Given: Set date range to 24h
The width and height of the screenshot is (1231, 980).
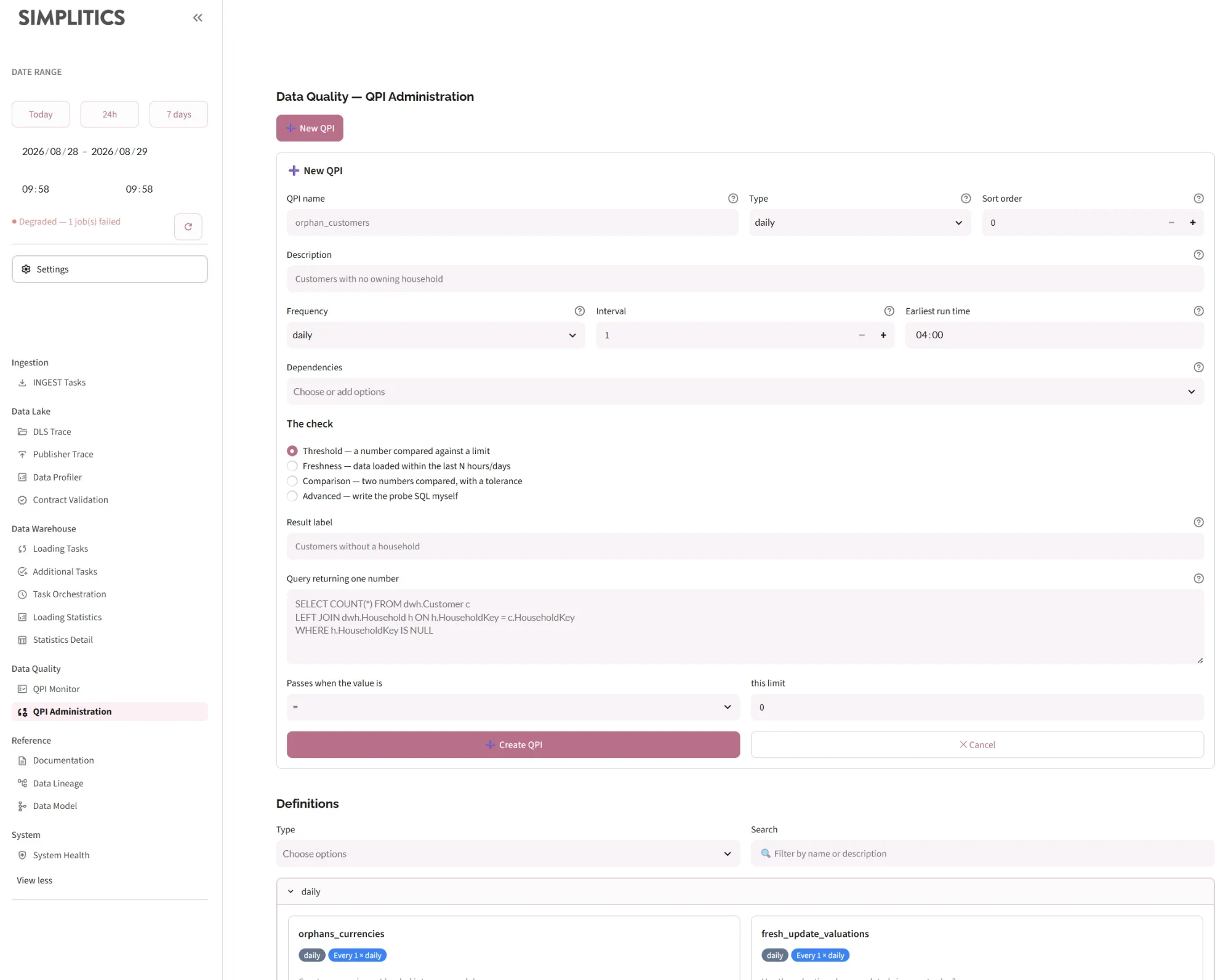Looking at the screenshot, I should (x=110, y=114).
